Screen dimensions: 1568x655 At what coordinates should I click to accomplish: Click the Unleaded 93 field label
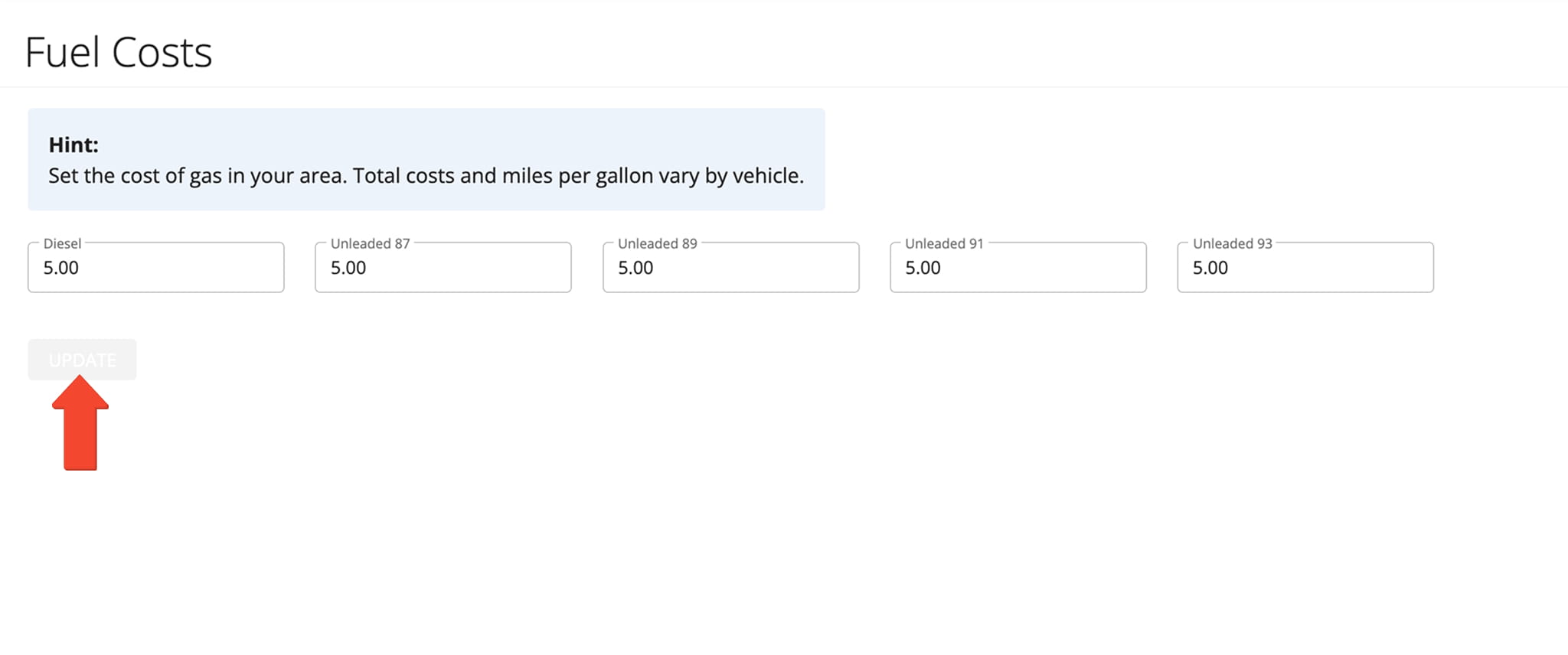(1233, 243)
